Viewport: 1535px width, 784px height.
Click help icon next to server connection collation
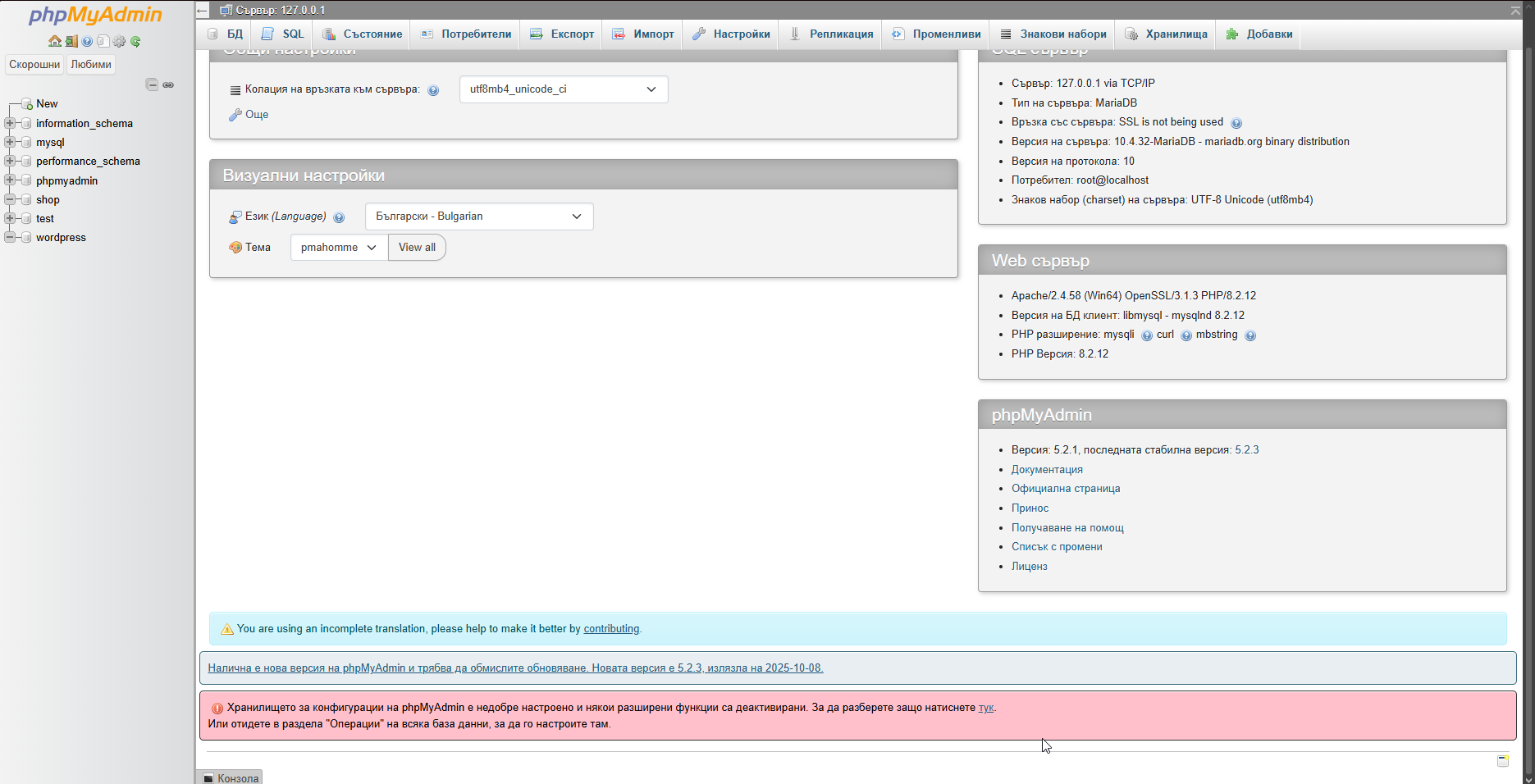tap(433, 90)
